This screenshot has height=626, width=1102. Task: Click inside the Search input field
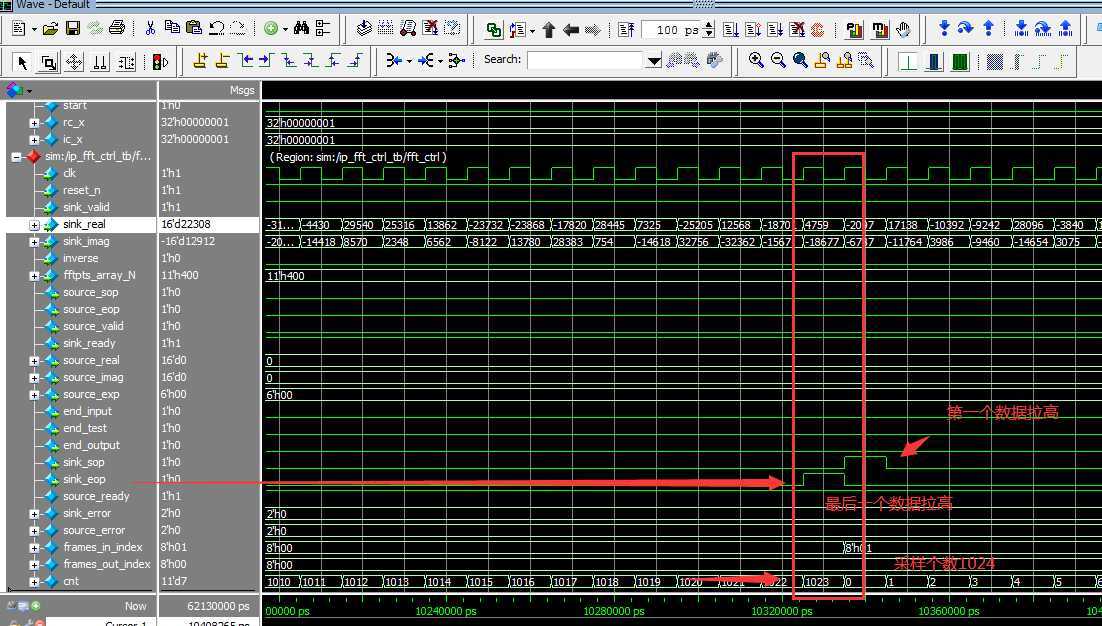click(585, 61)
